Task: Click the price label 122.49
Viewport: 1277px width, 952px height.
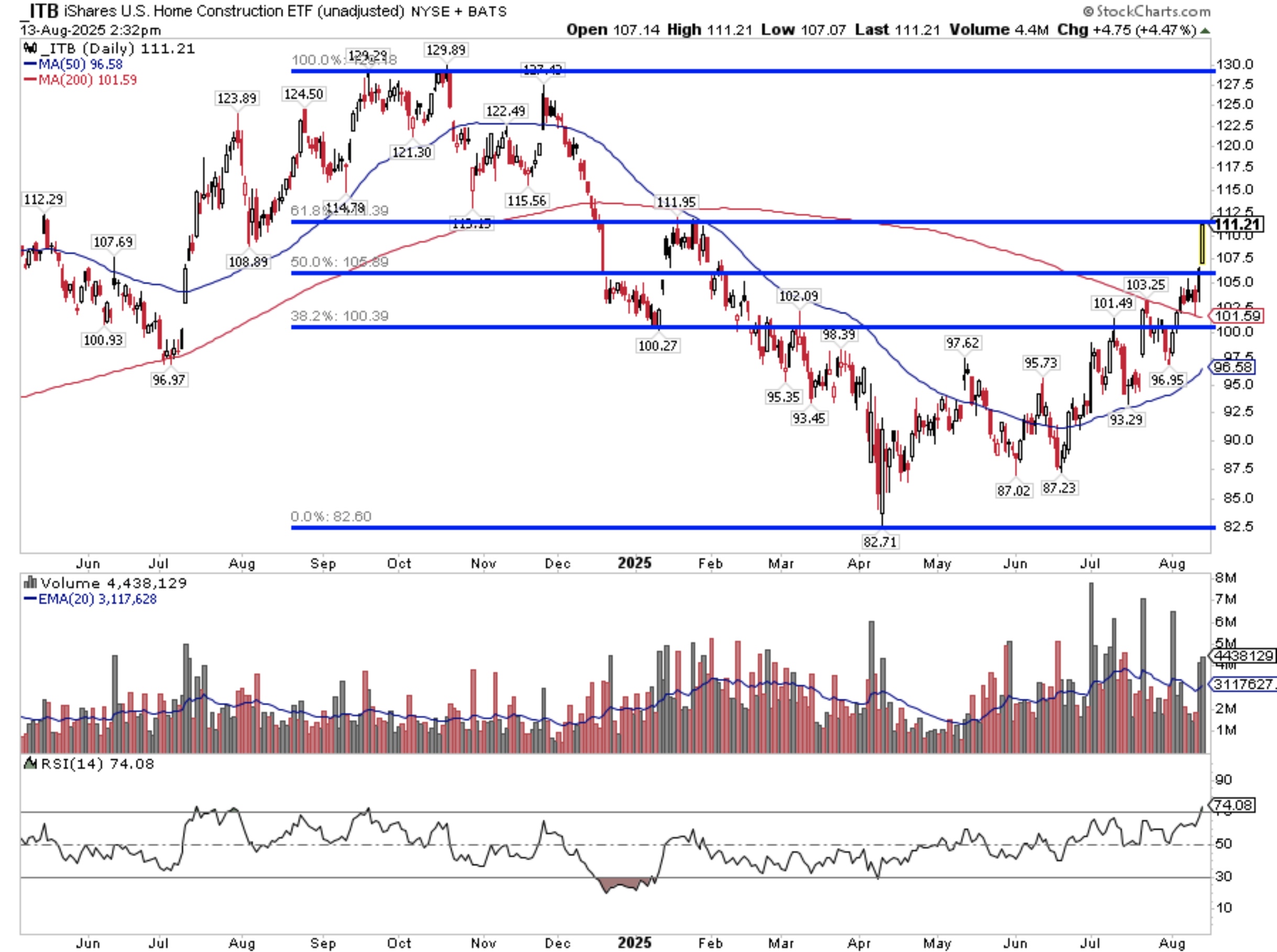Action: pyautogui.click(x=505, y=111)
